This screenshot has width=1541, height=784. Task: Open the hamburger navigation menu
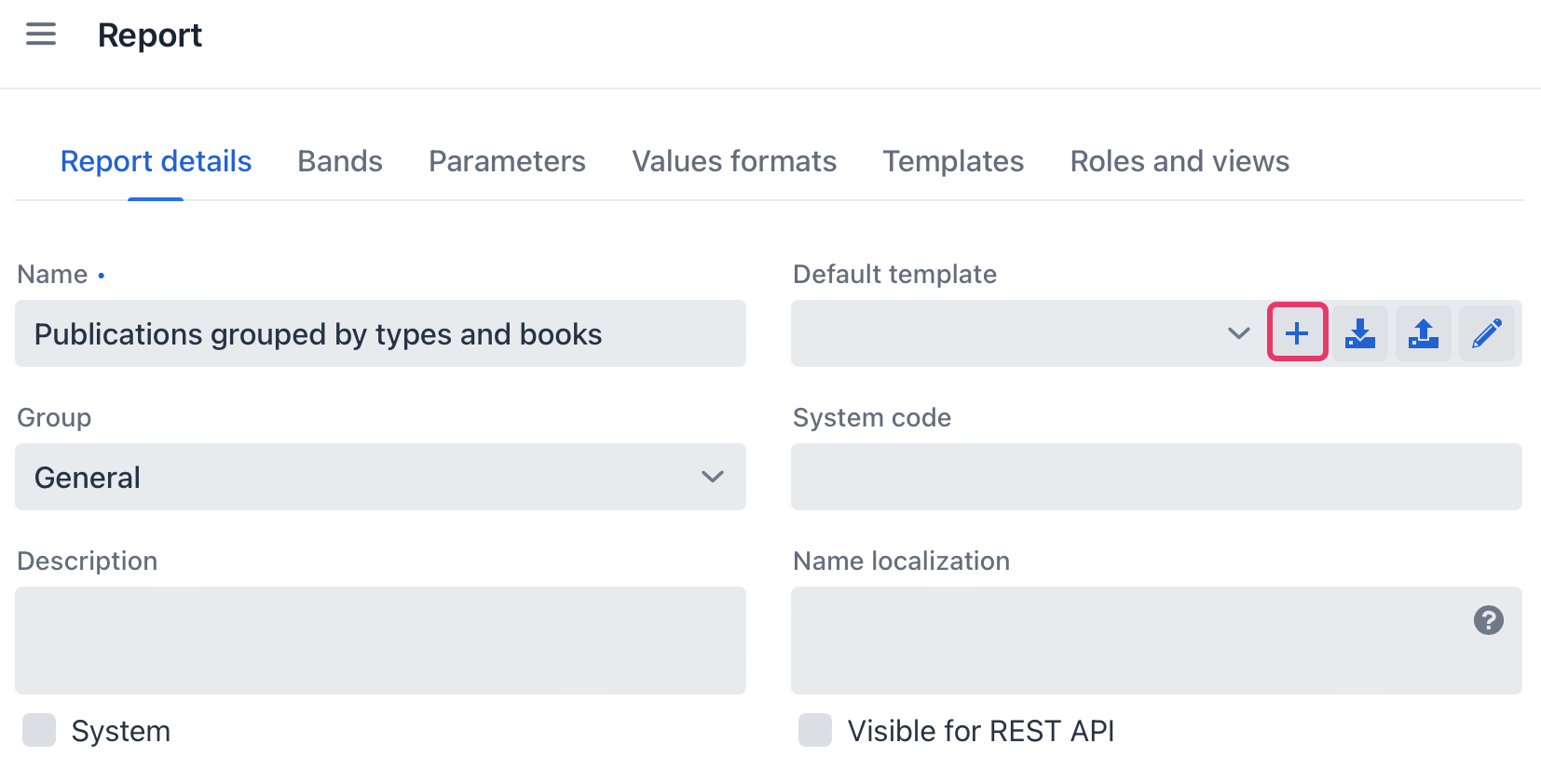(x=41, y=34)
